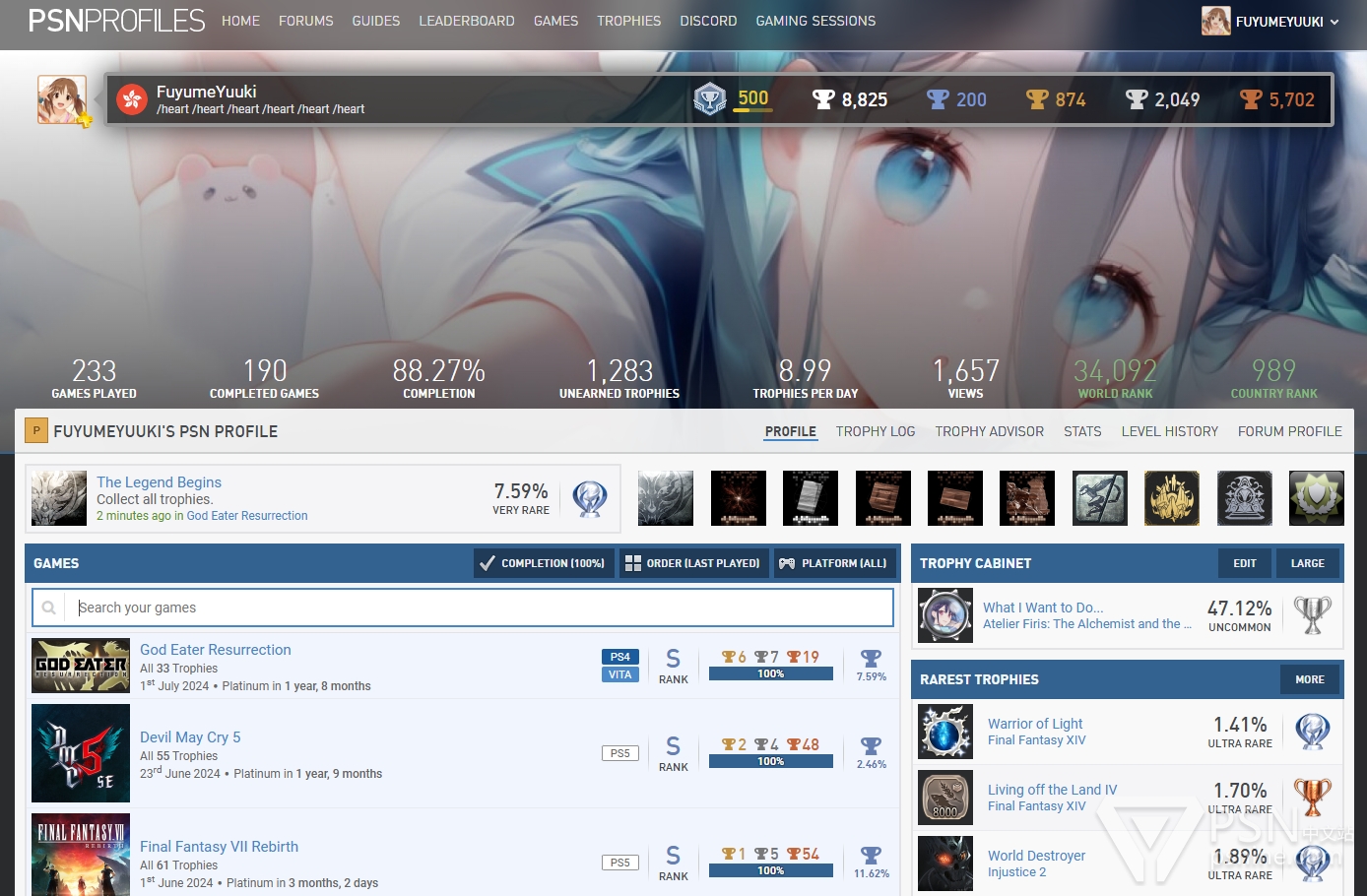Click the orange P premium badge icon
The image size is (1367, 896).
(x=36, y=431)
